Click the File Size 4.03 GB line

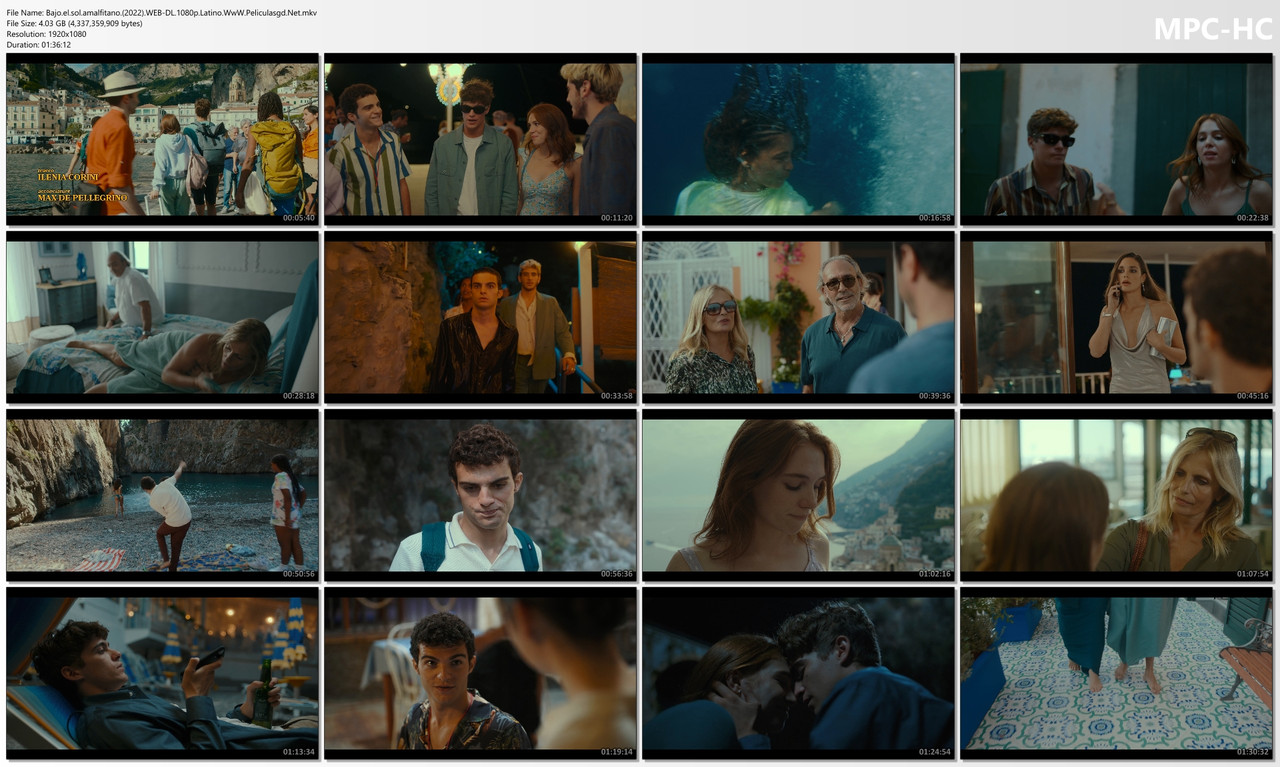tap(74, 23)
